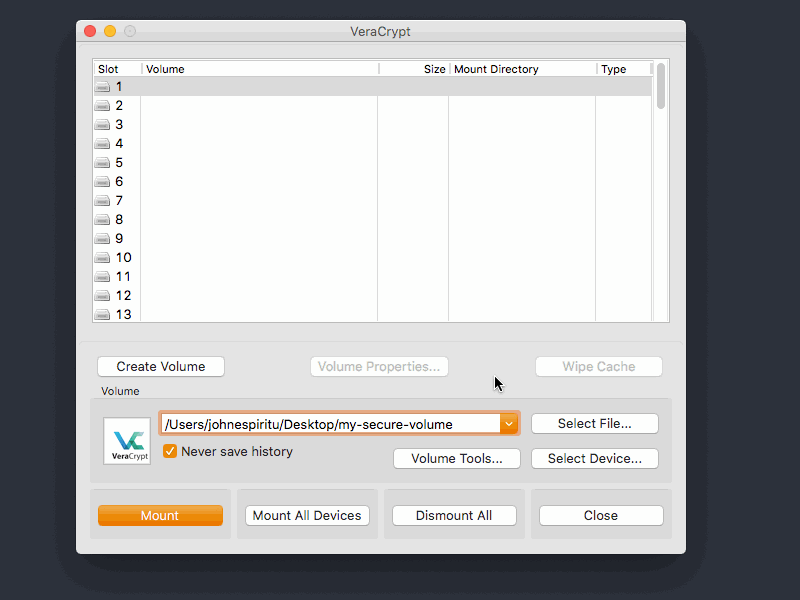Select slot number 1 in list
Viewport: 800px width, 600px height.
point(372,87)
